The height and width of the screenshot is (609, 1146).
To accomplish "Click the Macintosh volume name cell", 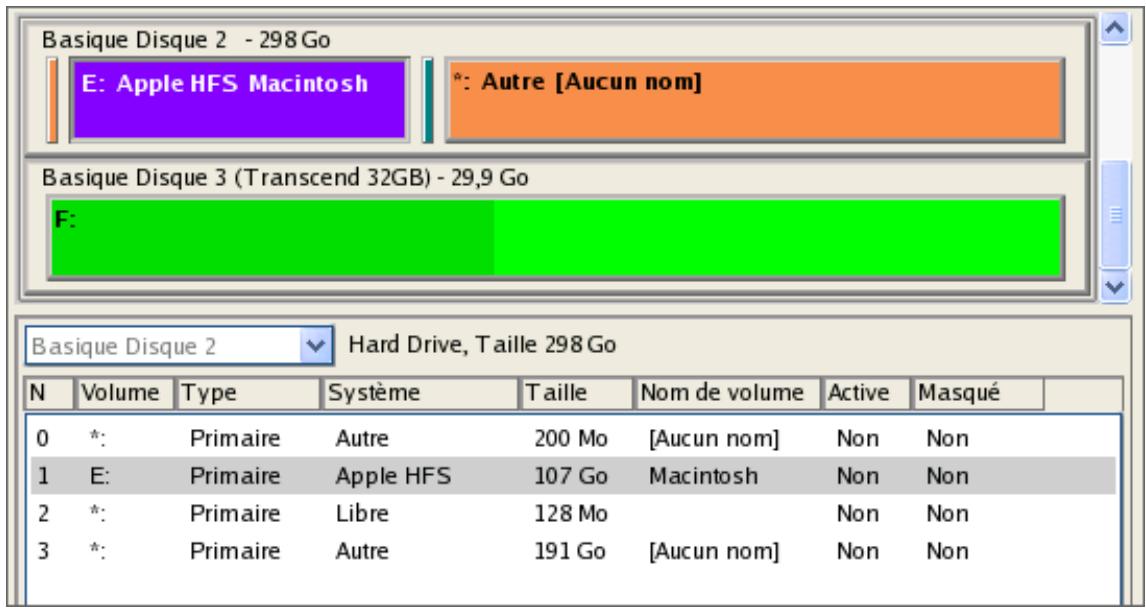I will (703, 477).
